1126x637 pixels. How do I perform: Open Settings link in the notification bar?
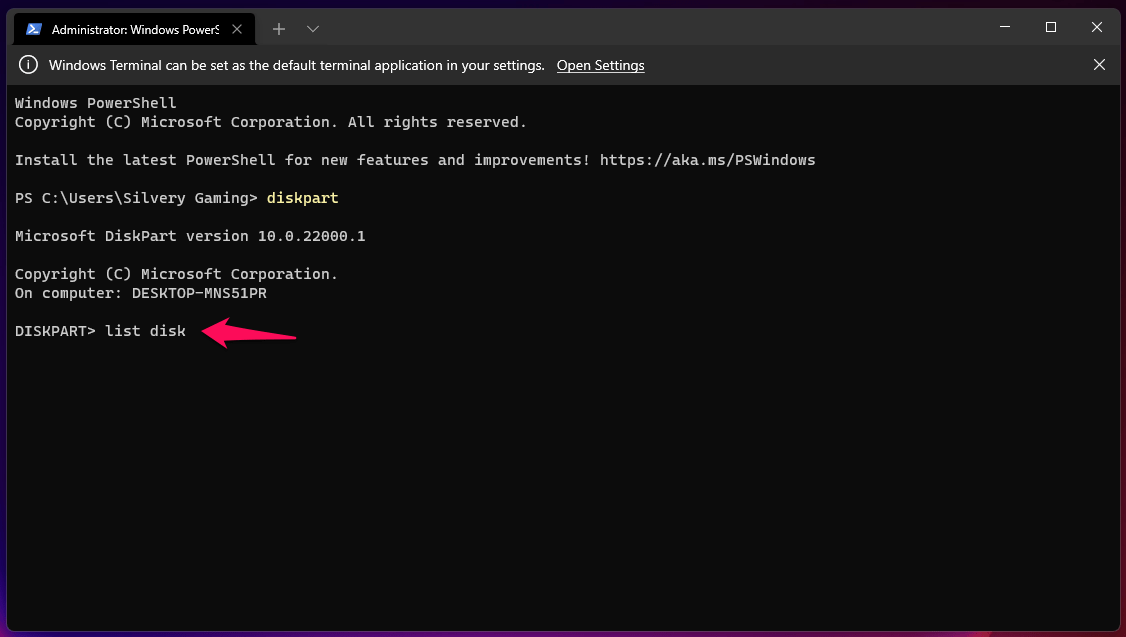point(600,65)
